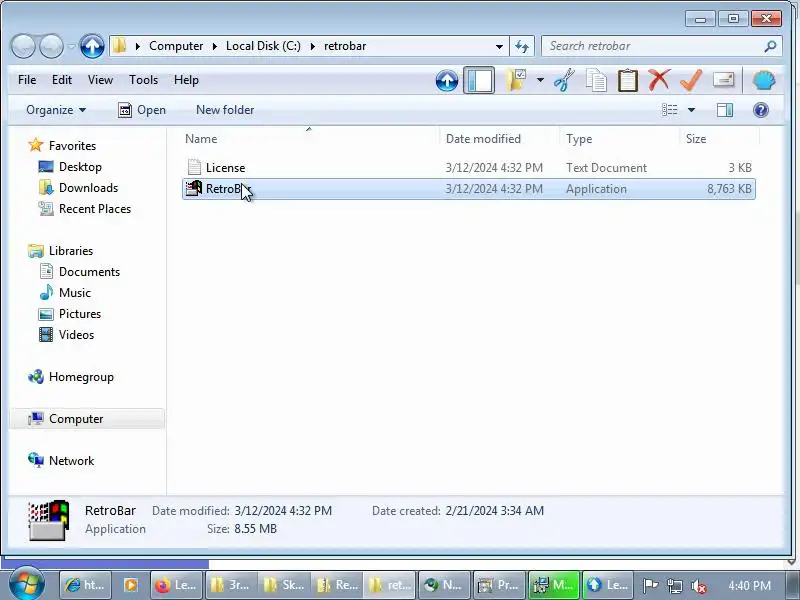Screen dimensions: 800x600
Task: Click the search magnifier icon
Action: 770,46
